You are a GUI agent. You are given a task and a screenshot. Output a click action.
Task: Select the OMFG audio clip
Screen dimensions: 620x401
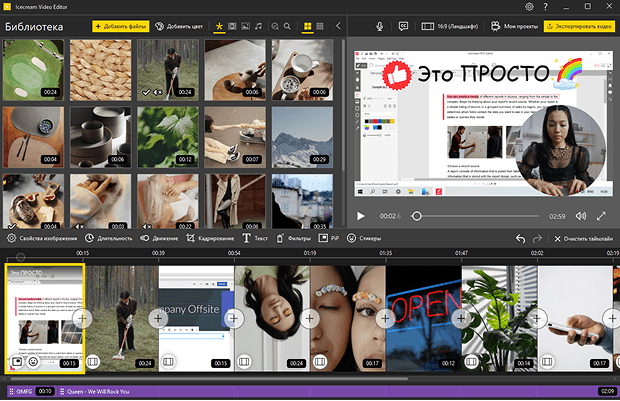32,392
